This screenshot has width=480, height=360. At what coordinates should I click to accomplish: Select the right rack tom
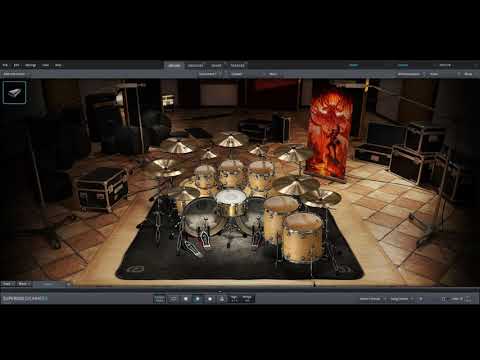click(261, 176)
